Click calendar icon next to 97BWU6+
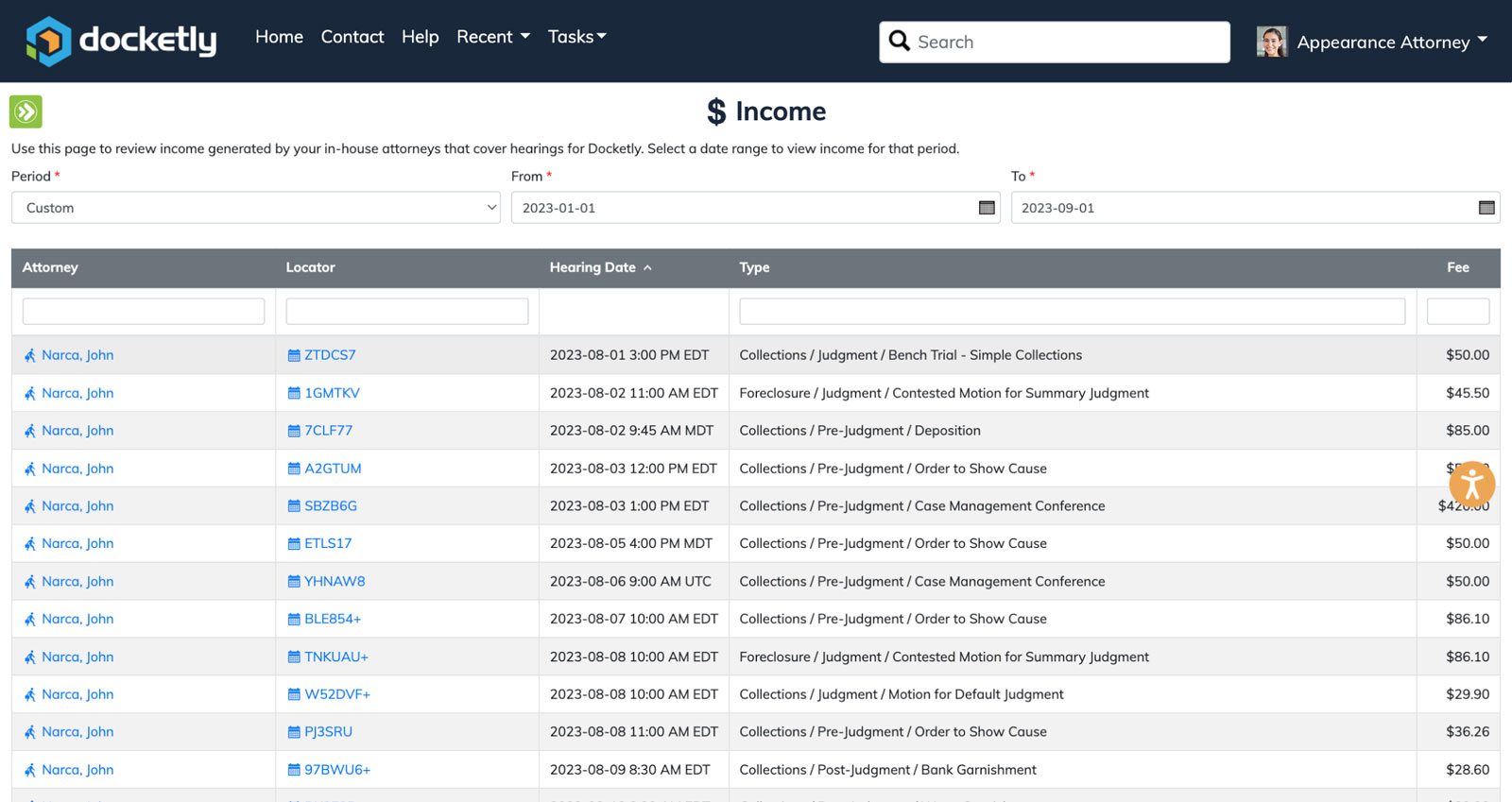Image resolution: width=1512 pixels, height=802 pixels. tap(294, 770)
